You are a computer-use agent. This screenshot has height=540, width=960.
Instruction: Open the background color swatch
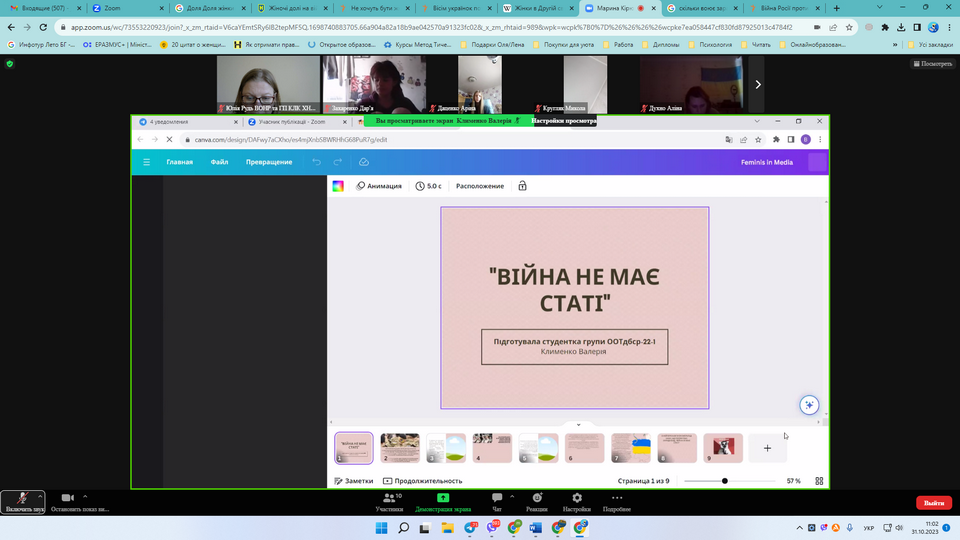[338, 186]
